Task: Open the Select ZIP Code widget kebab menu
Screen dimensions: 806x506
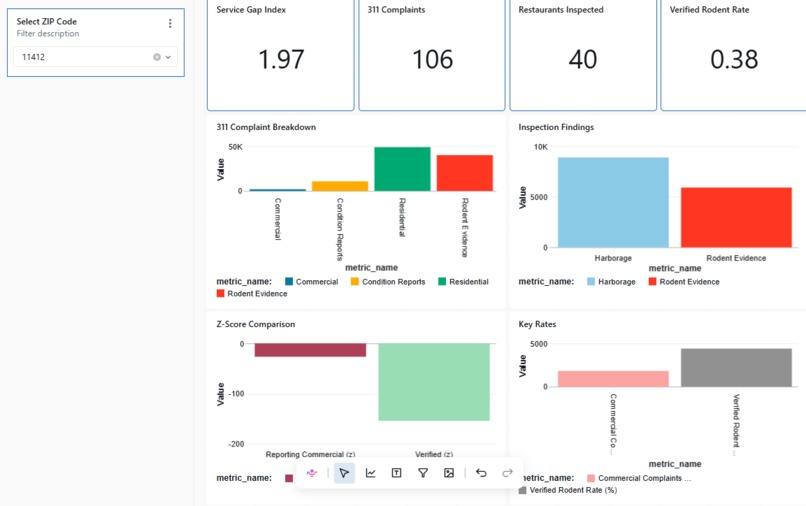Action: click(x=170, y=24)
